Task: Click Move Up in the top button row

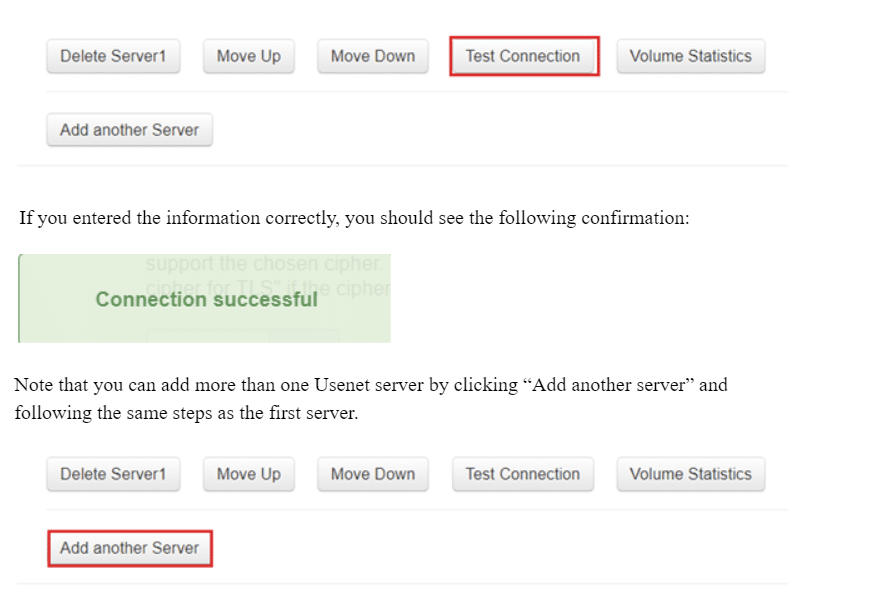Action: coord(248,56)
